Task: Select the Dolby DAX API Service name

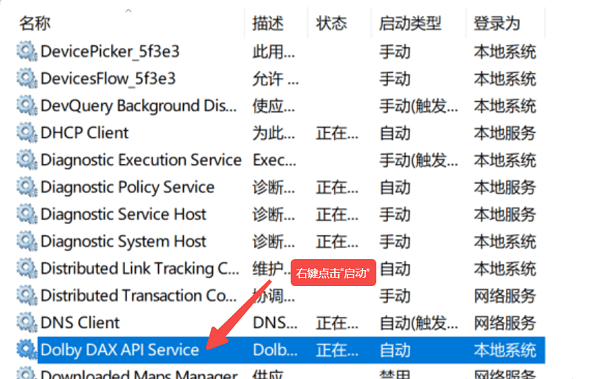Action: 120,350
